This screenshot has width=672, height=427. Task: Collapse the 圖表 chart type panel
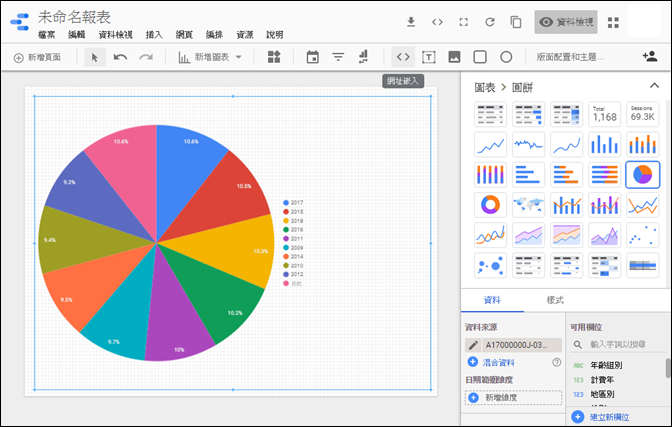[654, 86]
